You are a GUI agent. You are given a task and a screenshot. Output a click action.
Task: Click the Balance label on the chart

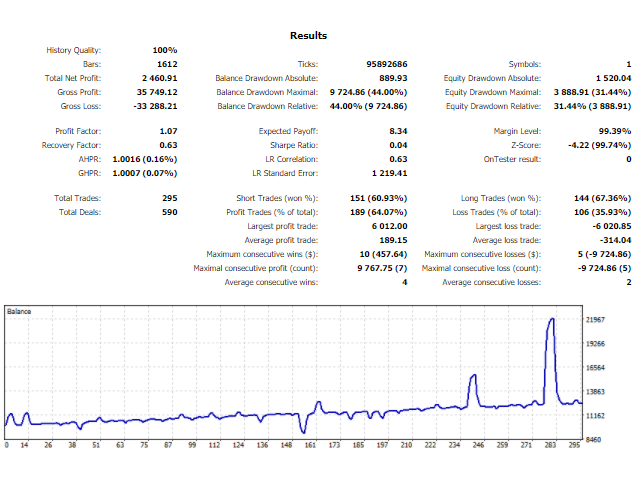(x=20, y=312)
